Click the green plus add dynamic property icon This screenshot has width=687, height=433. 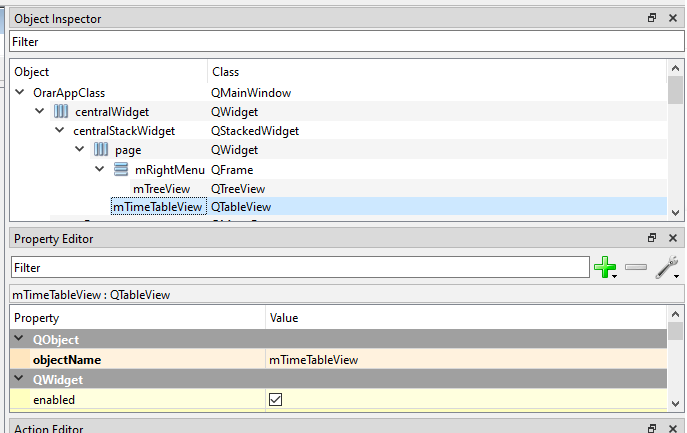coord(603,267)
